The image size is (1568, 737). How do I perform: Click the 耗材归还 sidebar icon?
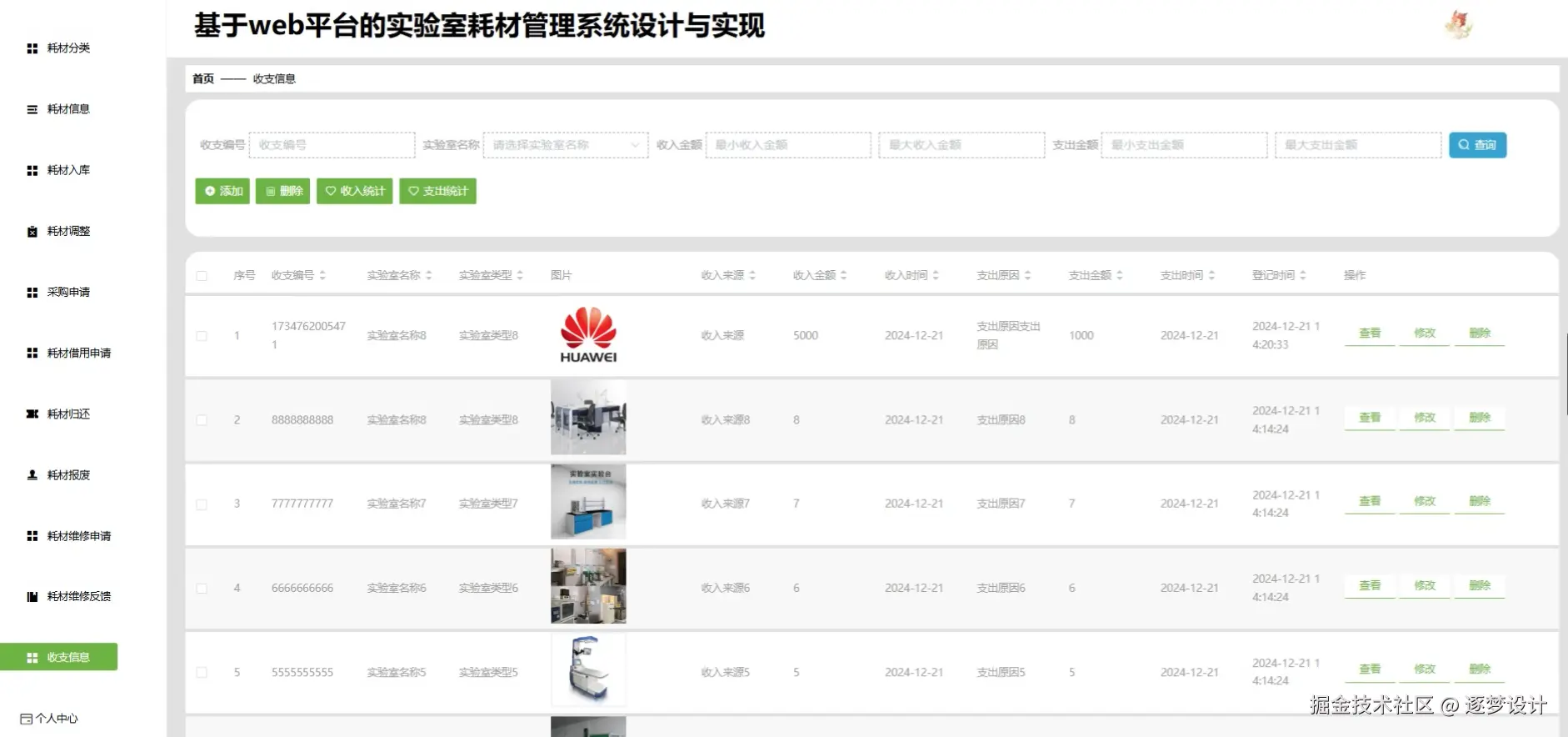click(32, 414)
